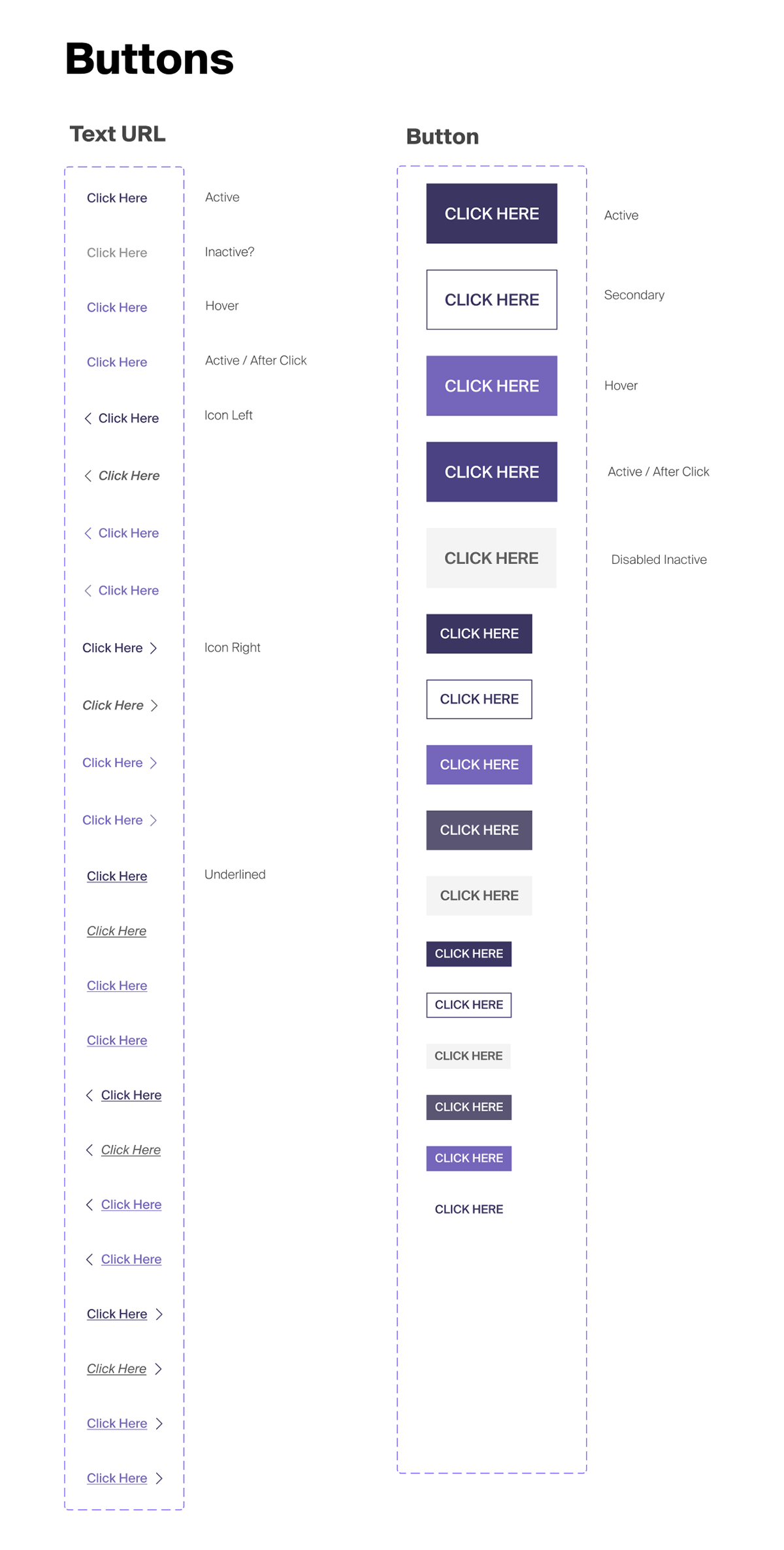Click right chevron after black non-italic underlined link
784x1550 pixels.
[159, 1314]
